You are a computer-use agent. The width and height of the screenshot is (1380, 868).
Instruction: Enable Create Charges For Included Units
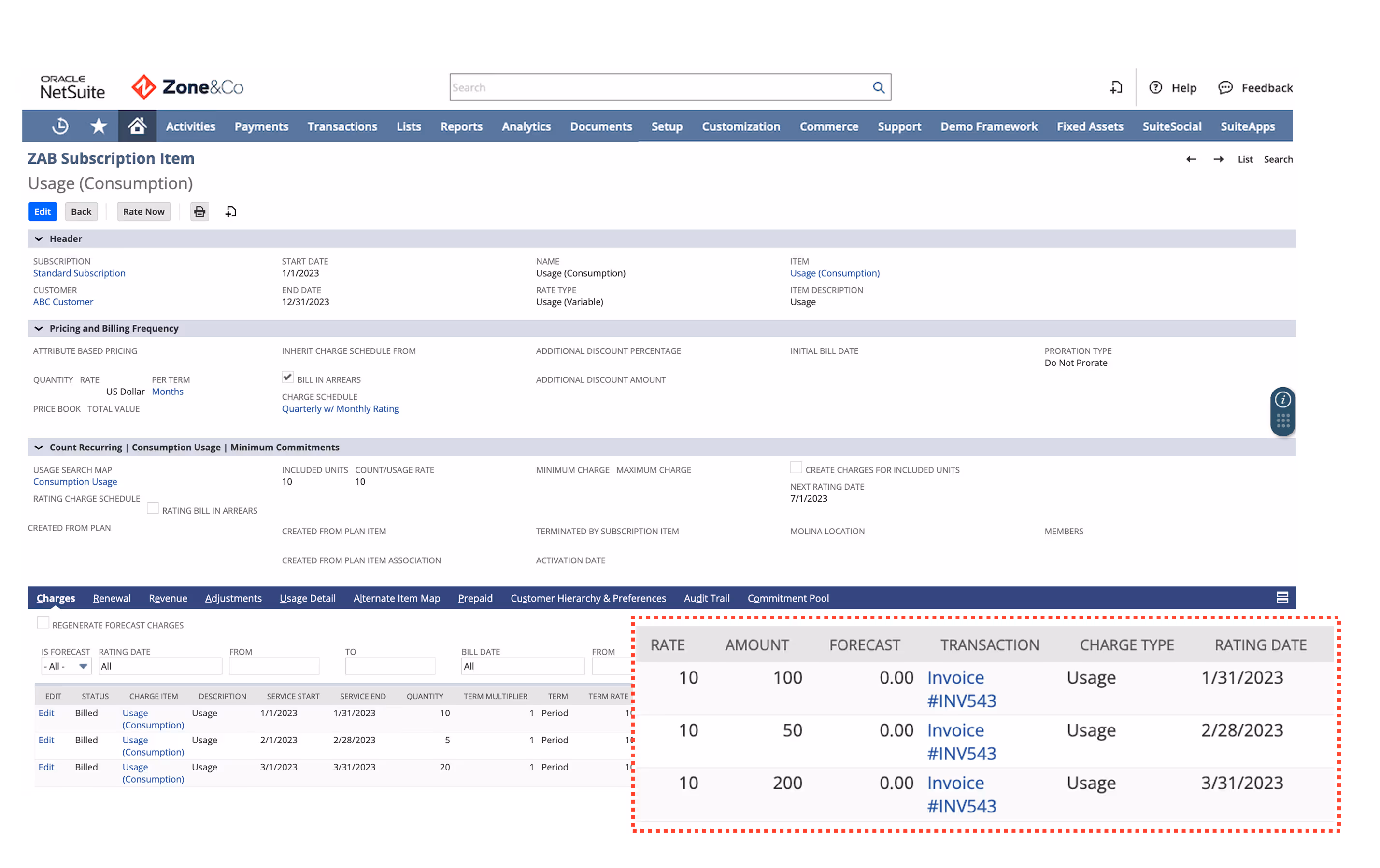coord(796,467)
